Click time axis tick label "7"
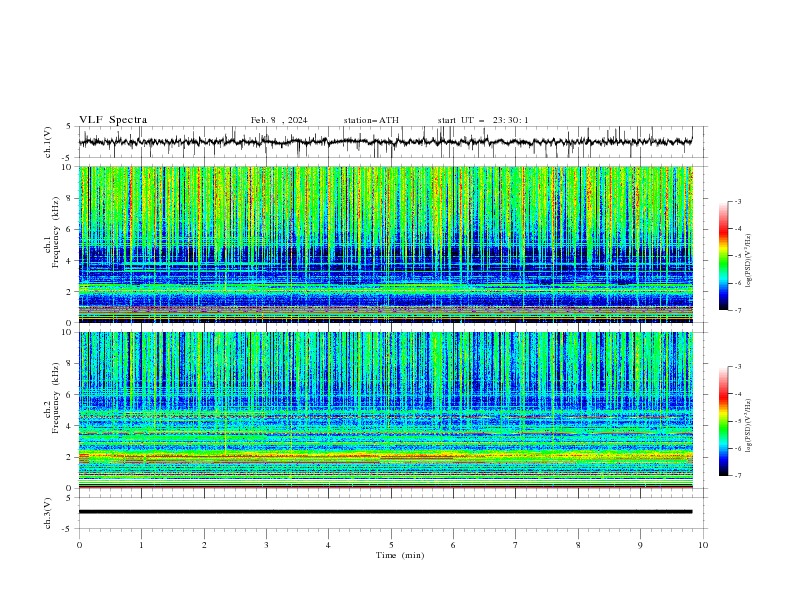This screenshot has height=612, width=792. [516, 545]
